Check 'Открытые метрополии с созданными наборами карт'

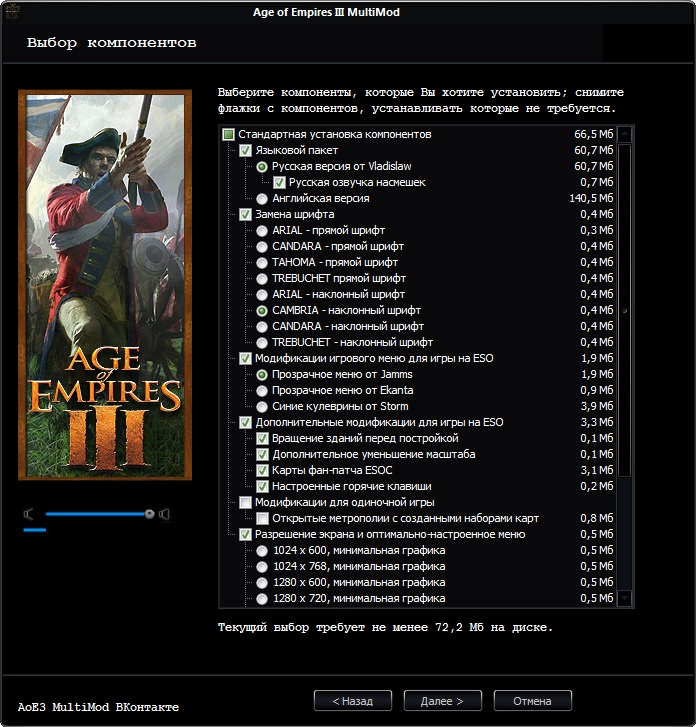coord(262,519)
